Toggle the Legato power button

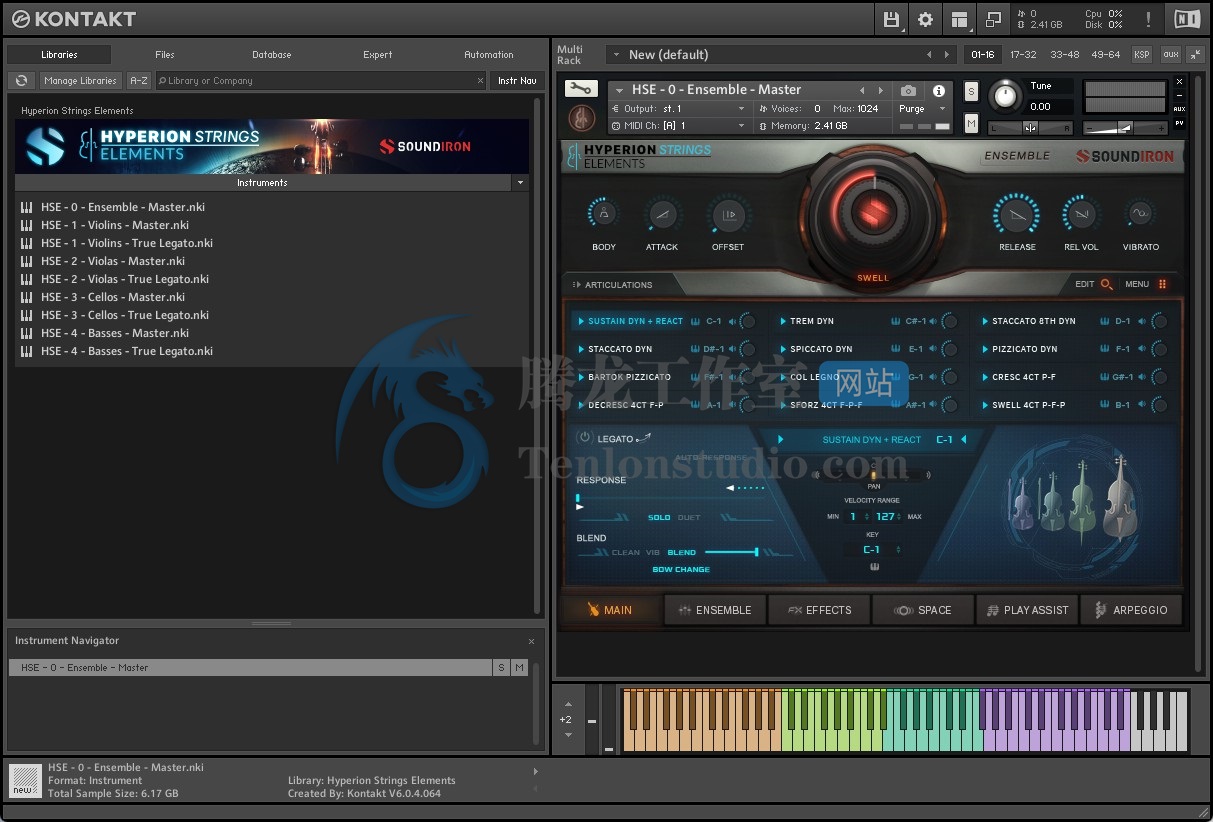click(584, 438)
